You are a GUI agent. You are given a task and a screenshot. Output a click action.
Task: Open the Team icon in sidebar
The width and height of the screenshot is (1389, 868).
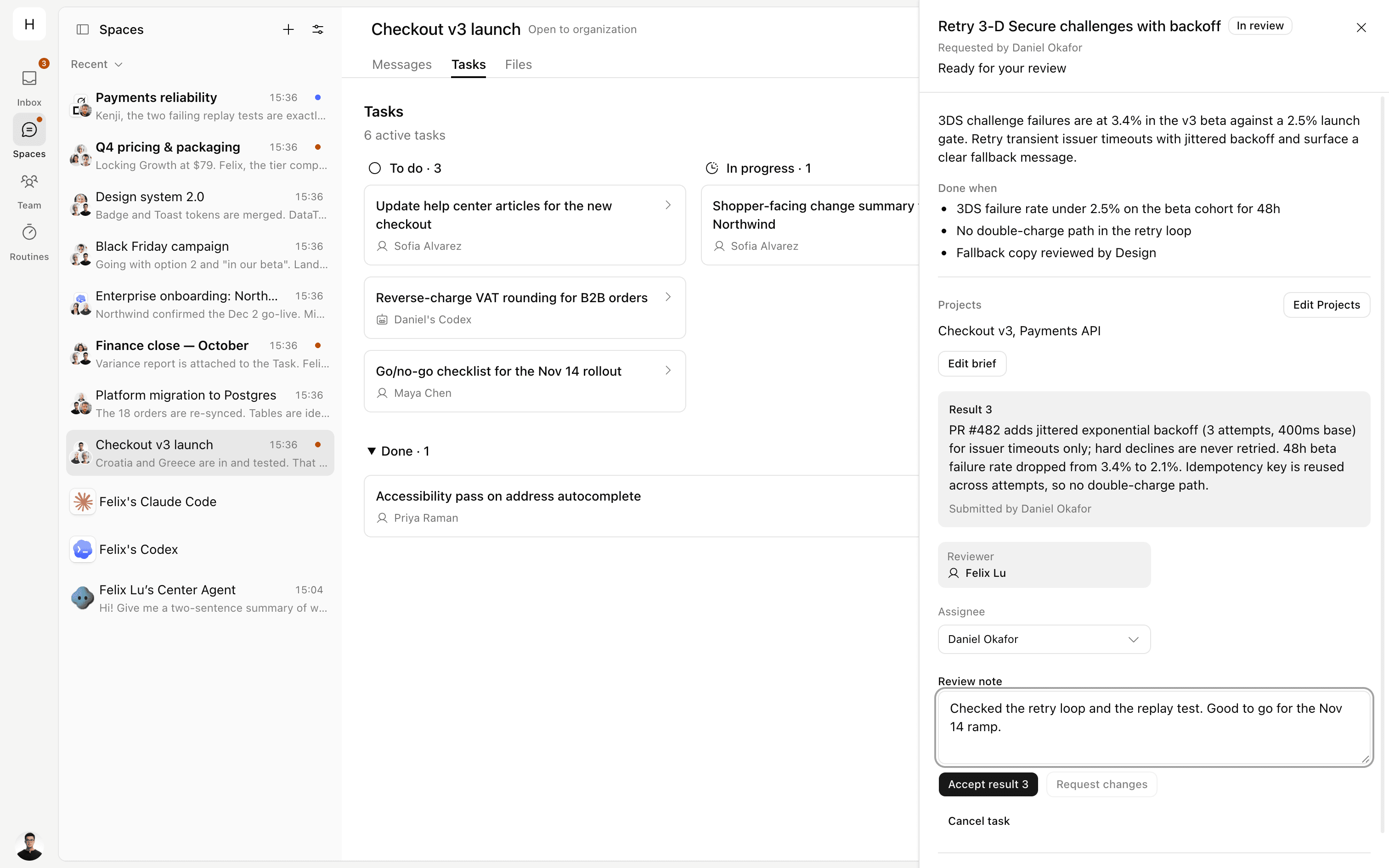point(29,181)
